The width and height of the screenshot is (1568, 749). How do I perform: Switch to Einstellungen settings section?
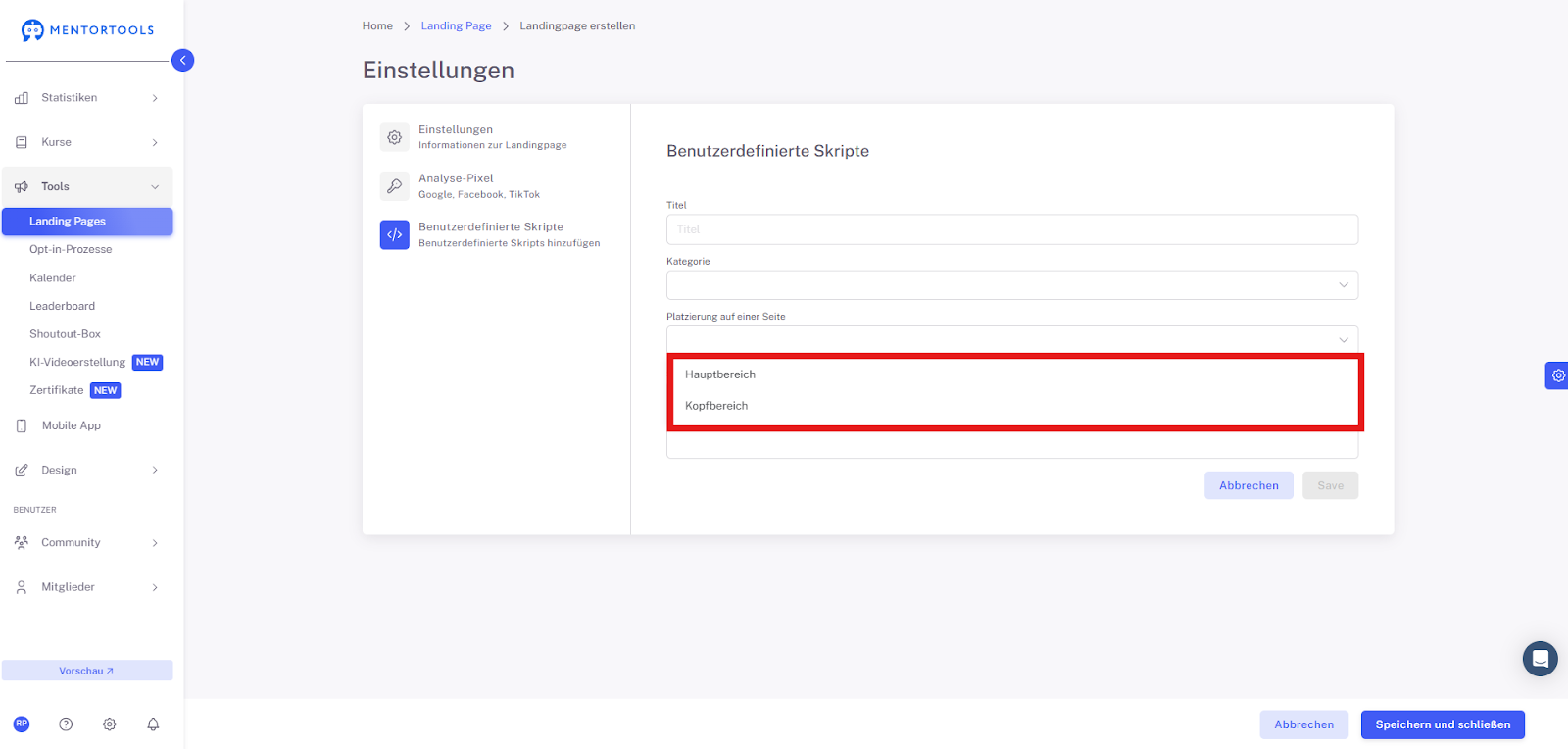click(493, 137)
